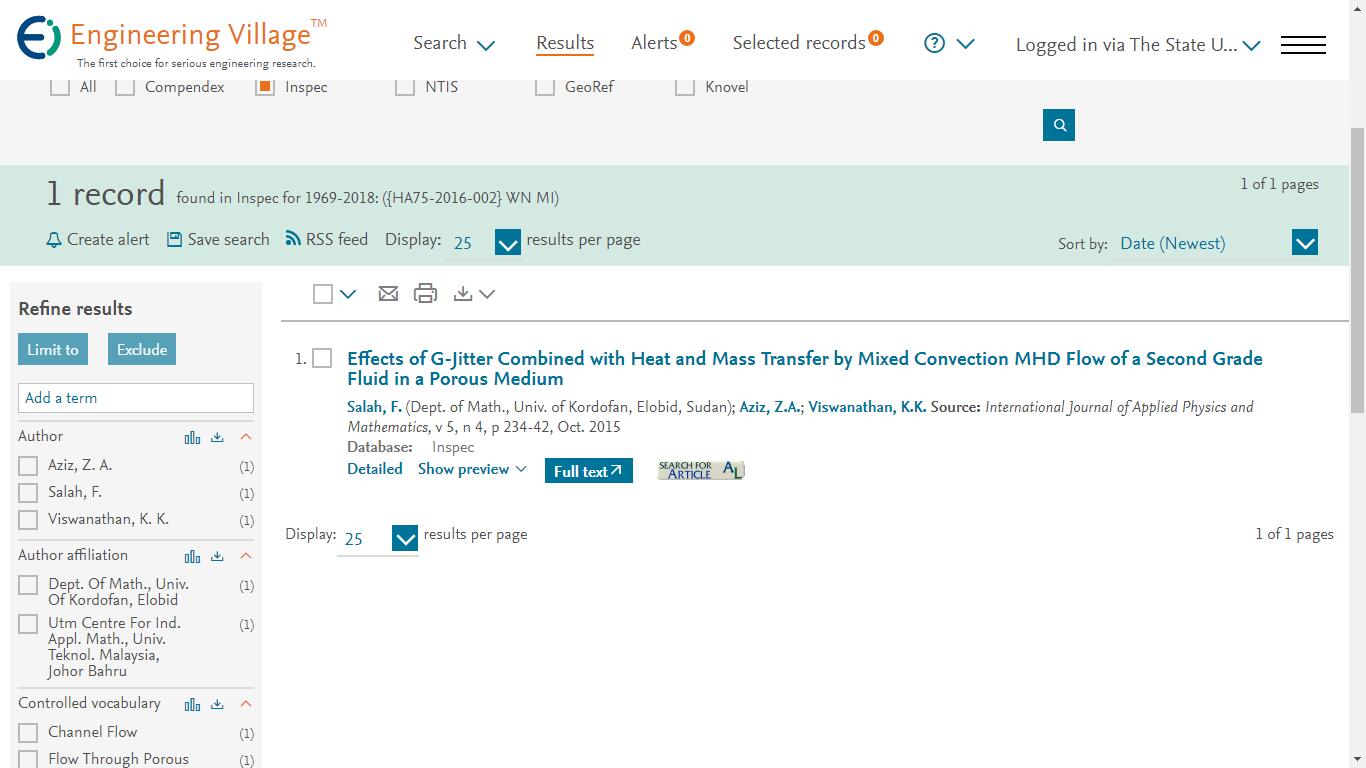Screen dimensions: 1366x768
Task: Click the Create alert link
Action: click(x=108, y=240)
